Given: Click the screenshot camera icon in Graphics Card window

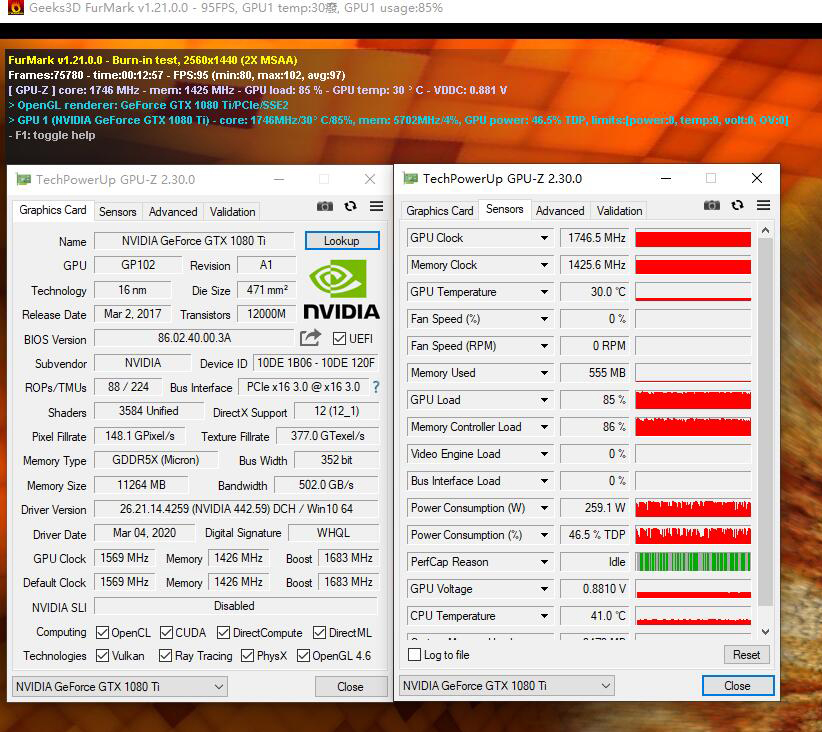Looking at the screenshot, I should coord(325,206).
